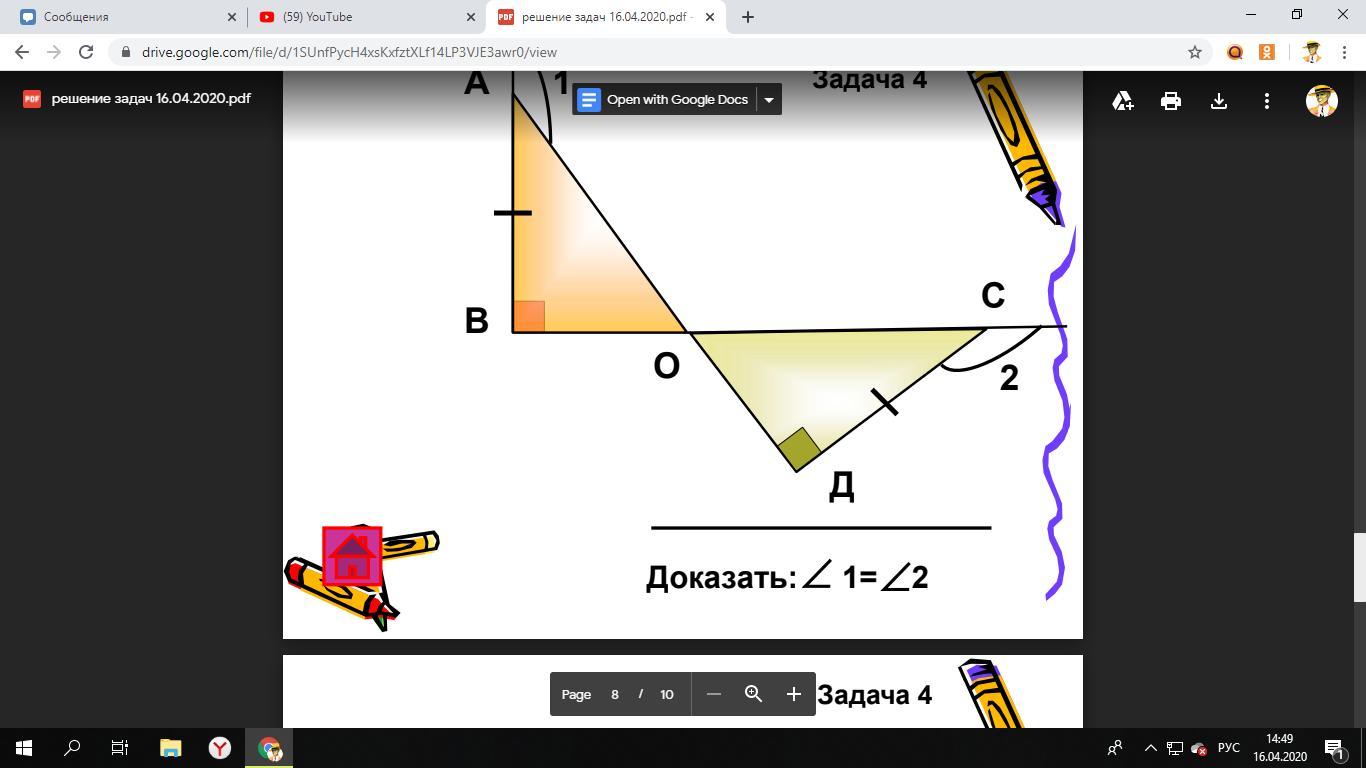Image resolution: width=1366 pixels, height=768 pixels.
Task: Add file to My Drive
Action: click(x=1123, y=101)
